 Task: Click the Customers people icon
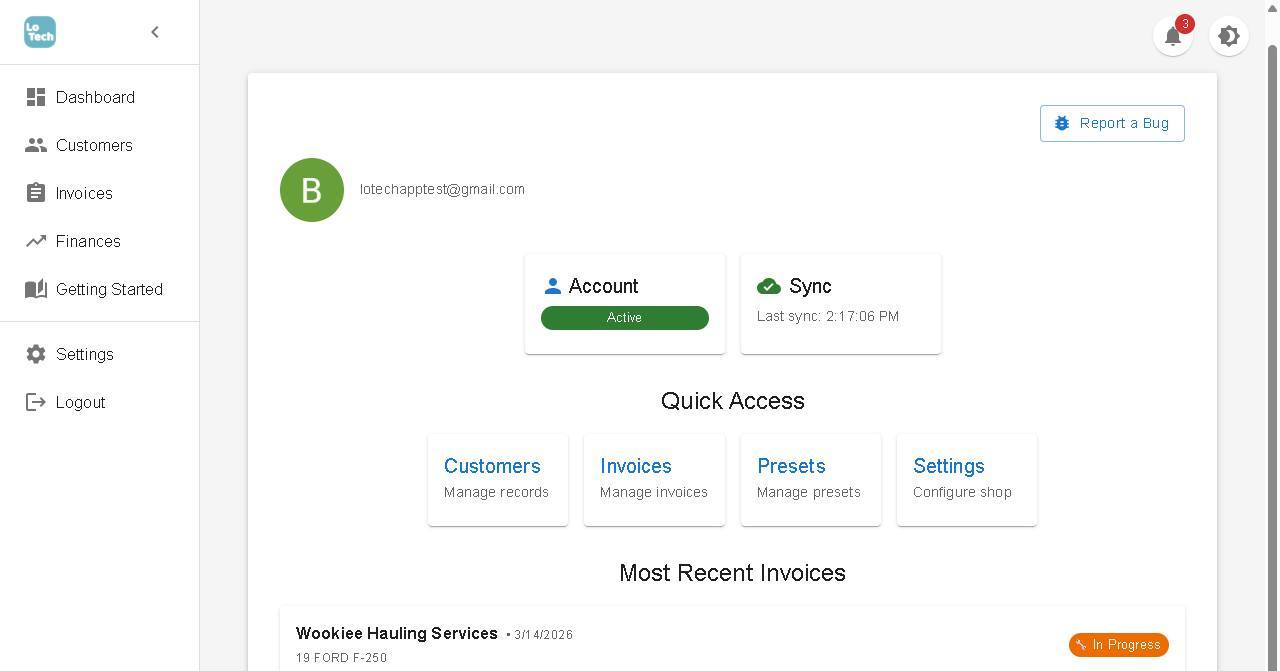[36, 145]
